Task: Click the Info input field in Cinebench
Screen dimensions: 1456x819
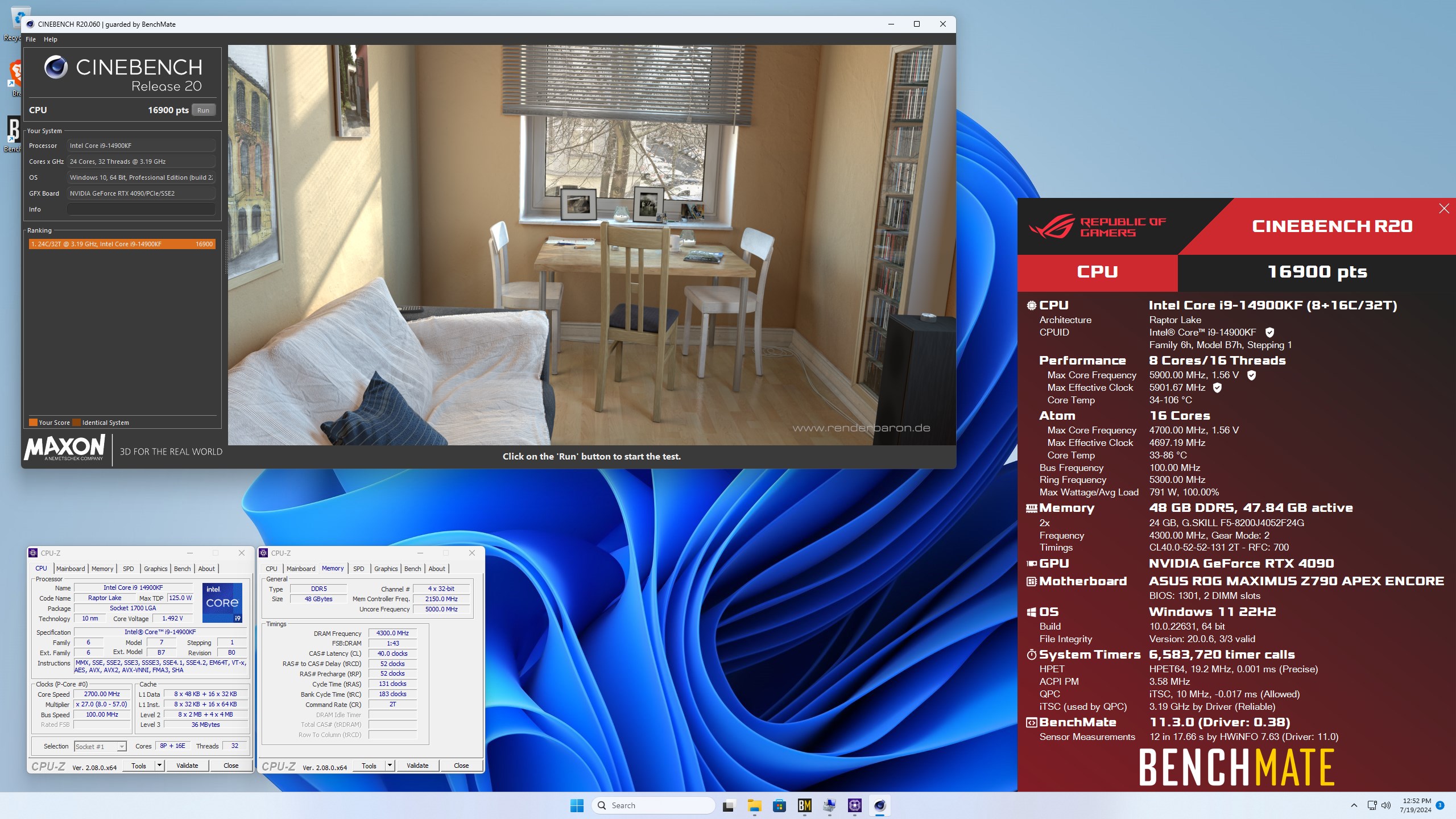Action: coord(141,209)
